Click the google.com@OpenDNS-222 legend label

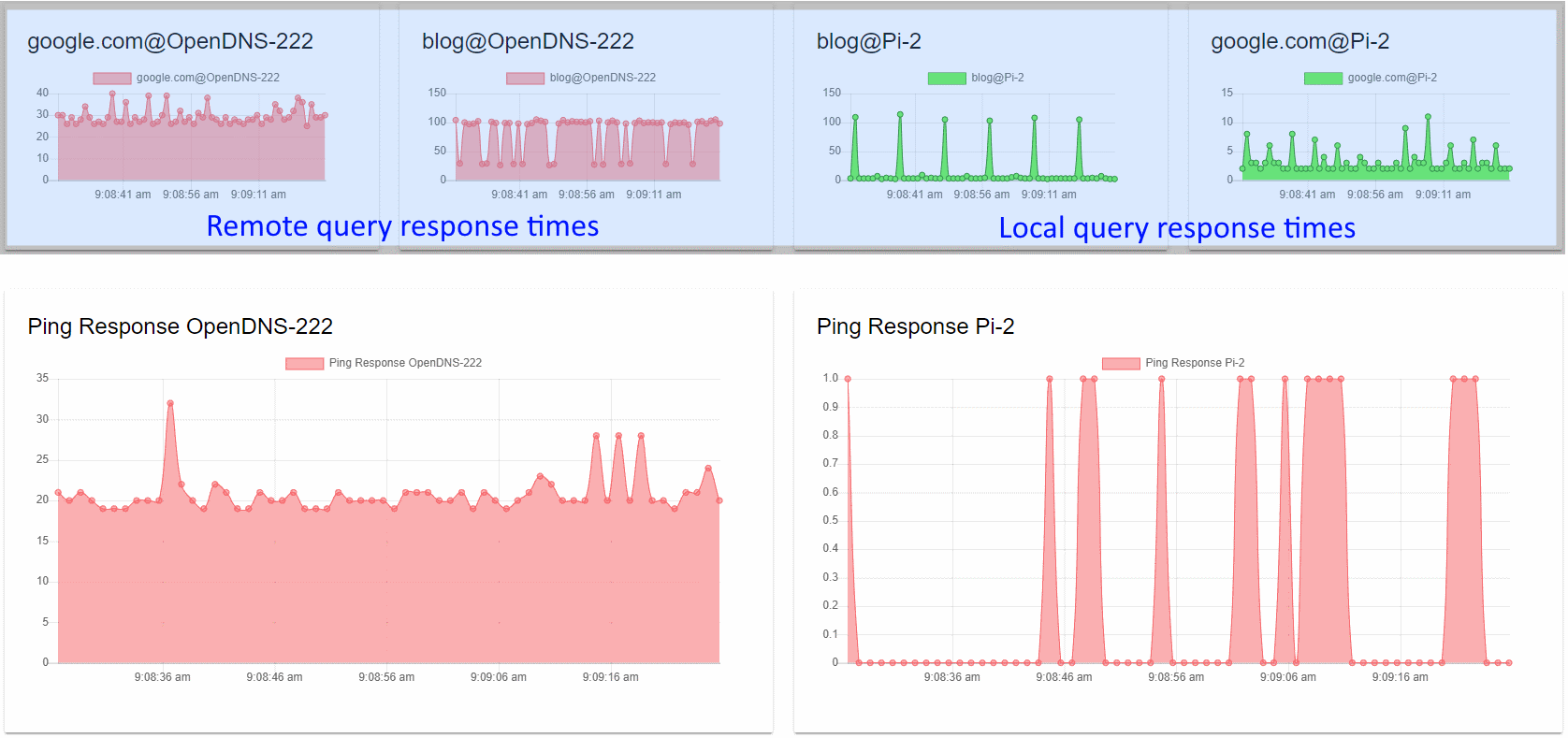coord(208,78)
